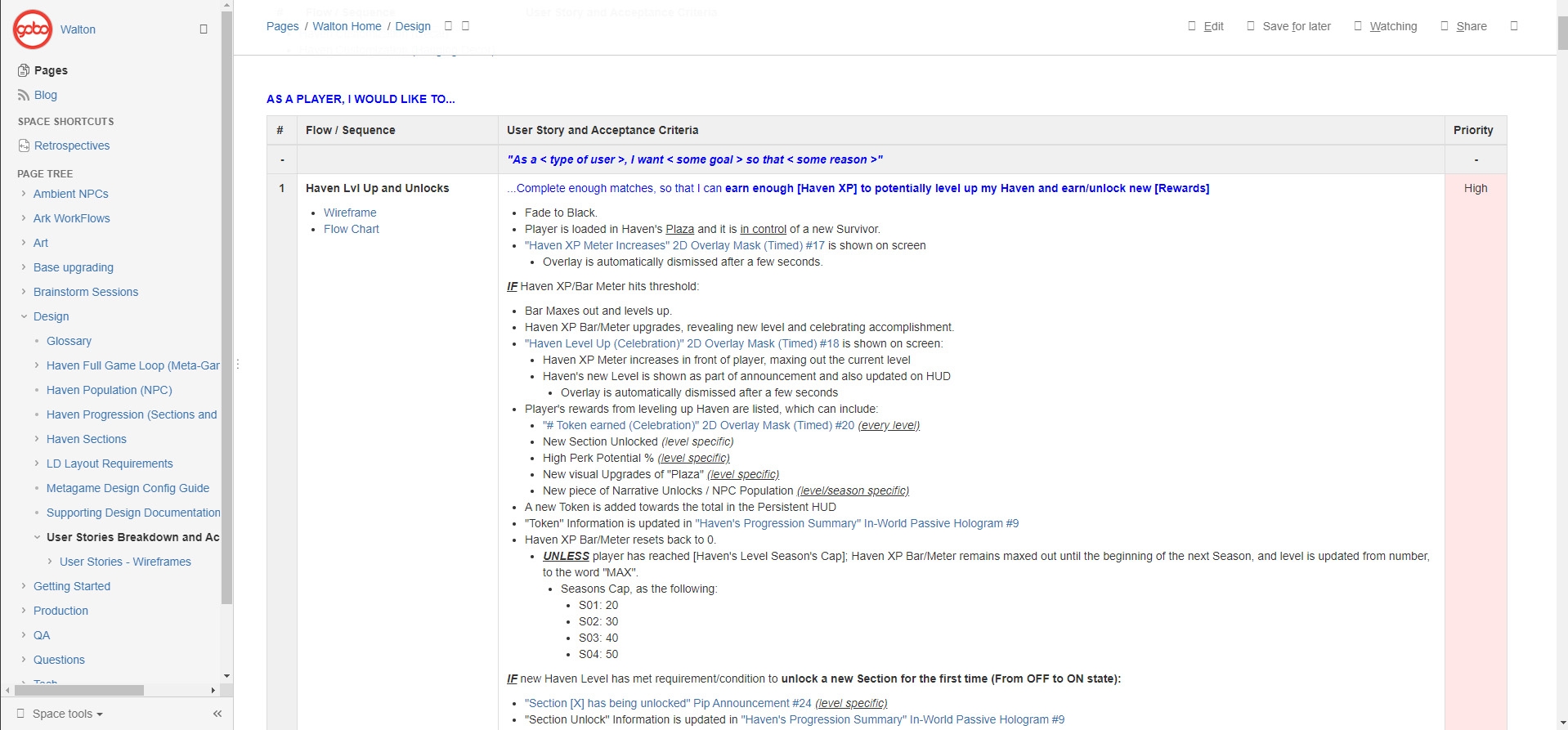Image resolution: width=1568 pixels, height=730 pixels.
Task: Click the icon next to Walton title
Action: [204, 29]
